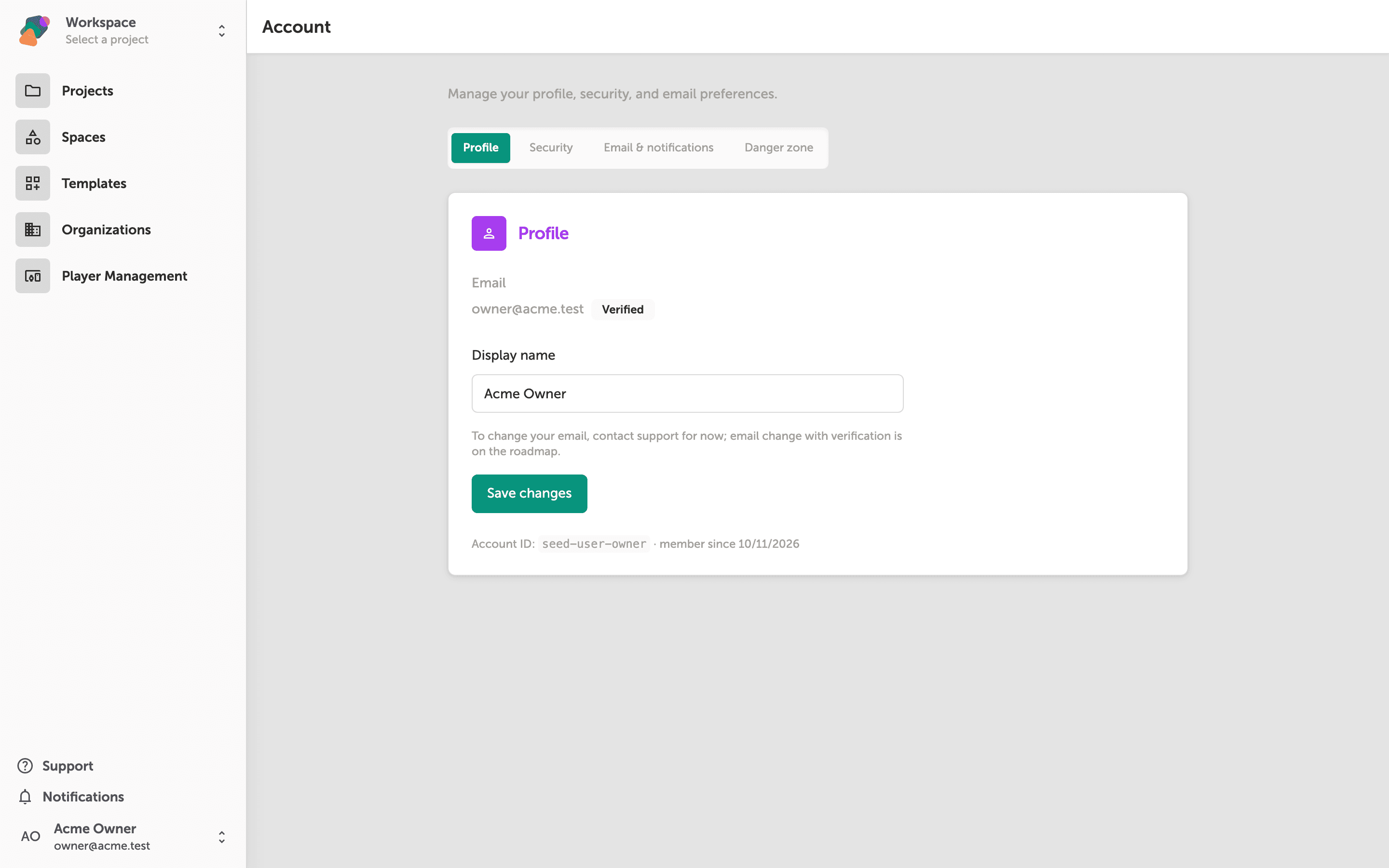This screenshot has height=868, width=1389.
Task: Switch to the Security tab
Action: click(x=551, y=148)
